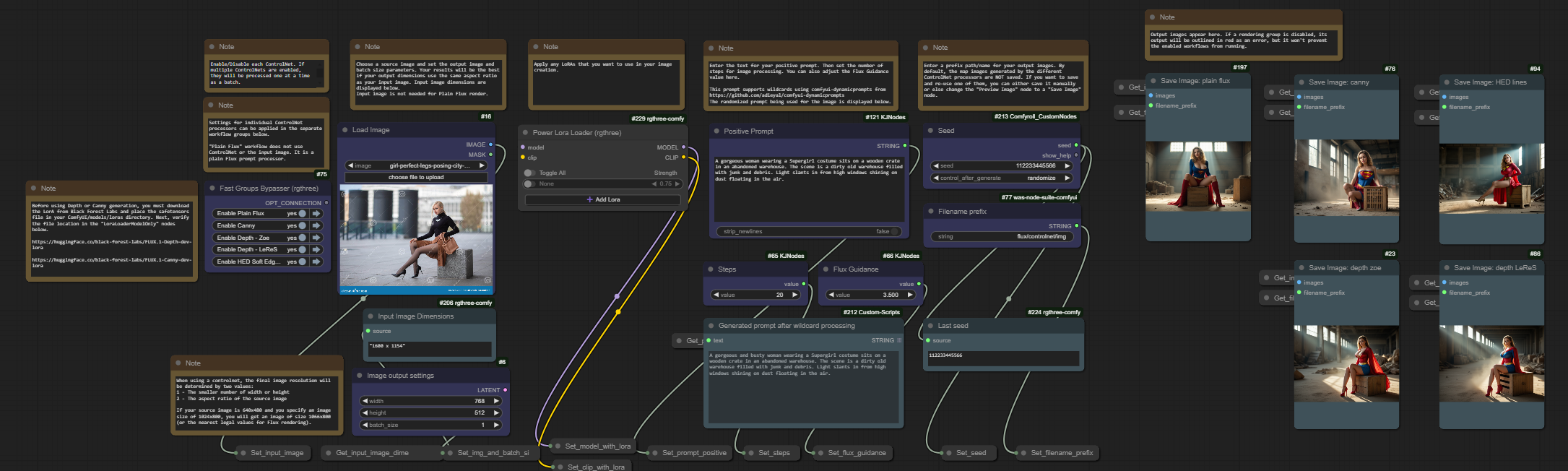Increase width value with right arrow
This screenshot has width=1568, height=471.
coord(496,401)
